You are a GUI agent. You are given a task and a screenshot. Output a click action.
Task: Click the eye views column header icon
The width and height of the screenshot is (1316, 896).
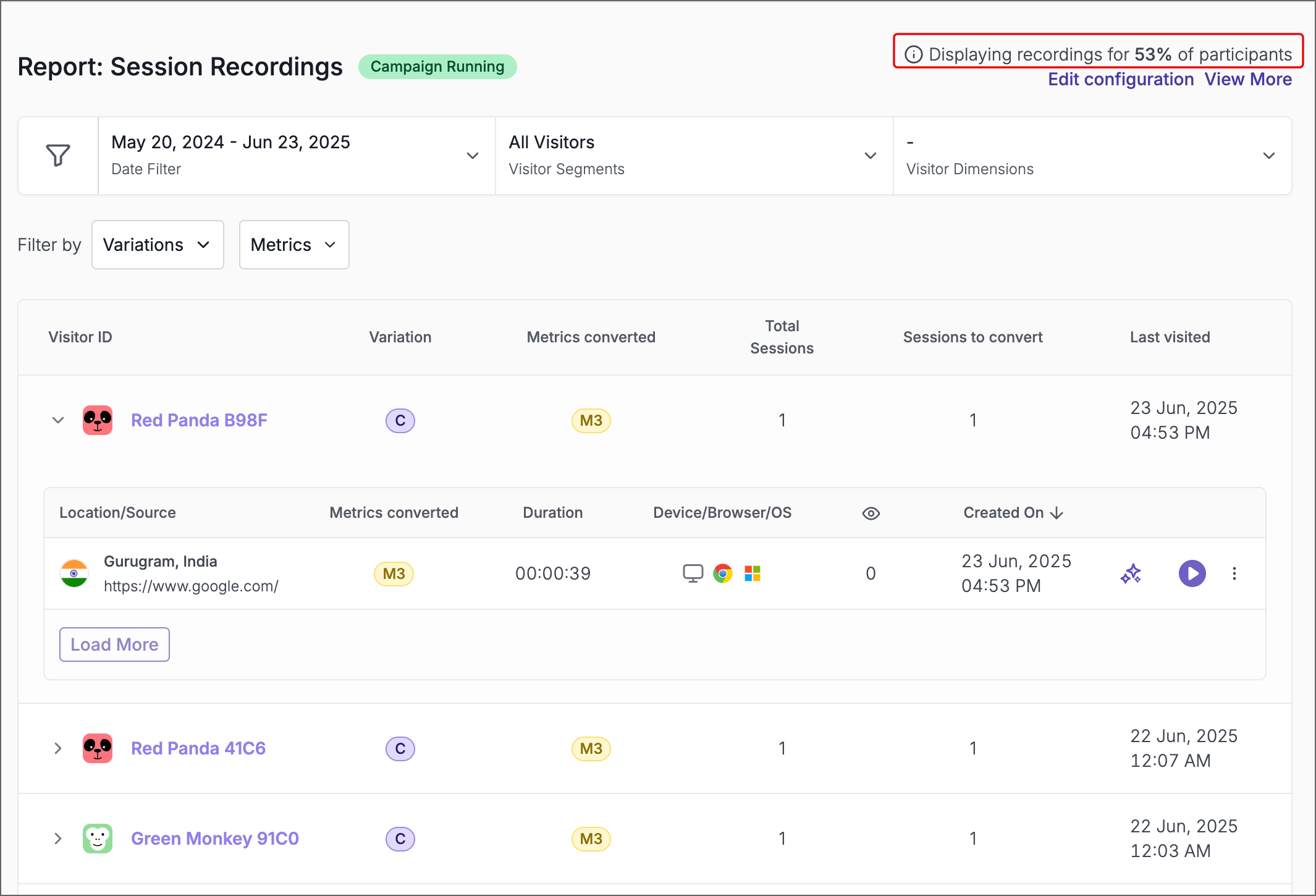tap(871, 513)
